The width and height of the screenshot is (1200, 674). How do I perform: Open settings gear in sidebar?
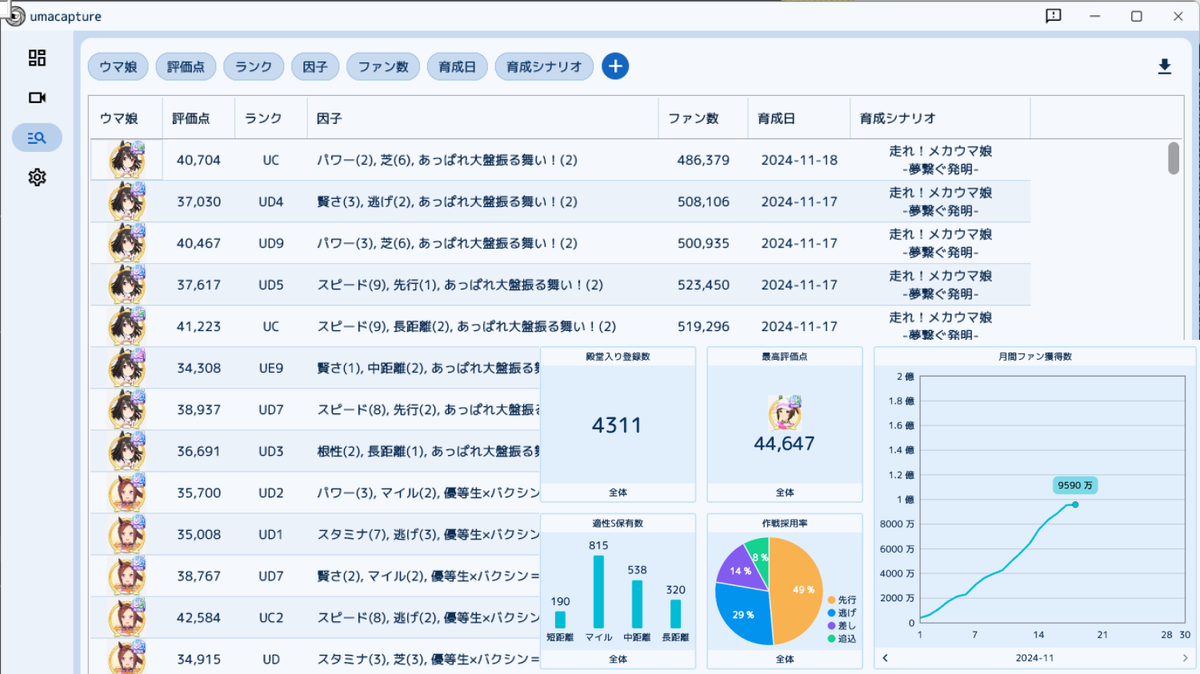37,178
